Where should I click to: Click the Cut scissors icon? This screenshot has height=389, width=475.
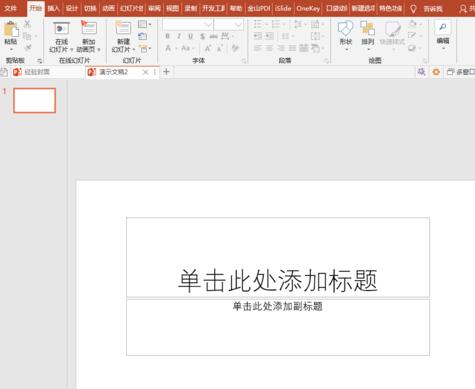click(x=28, y=24)
